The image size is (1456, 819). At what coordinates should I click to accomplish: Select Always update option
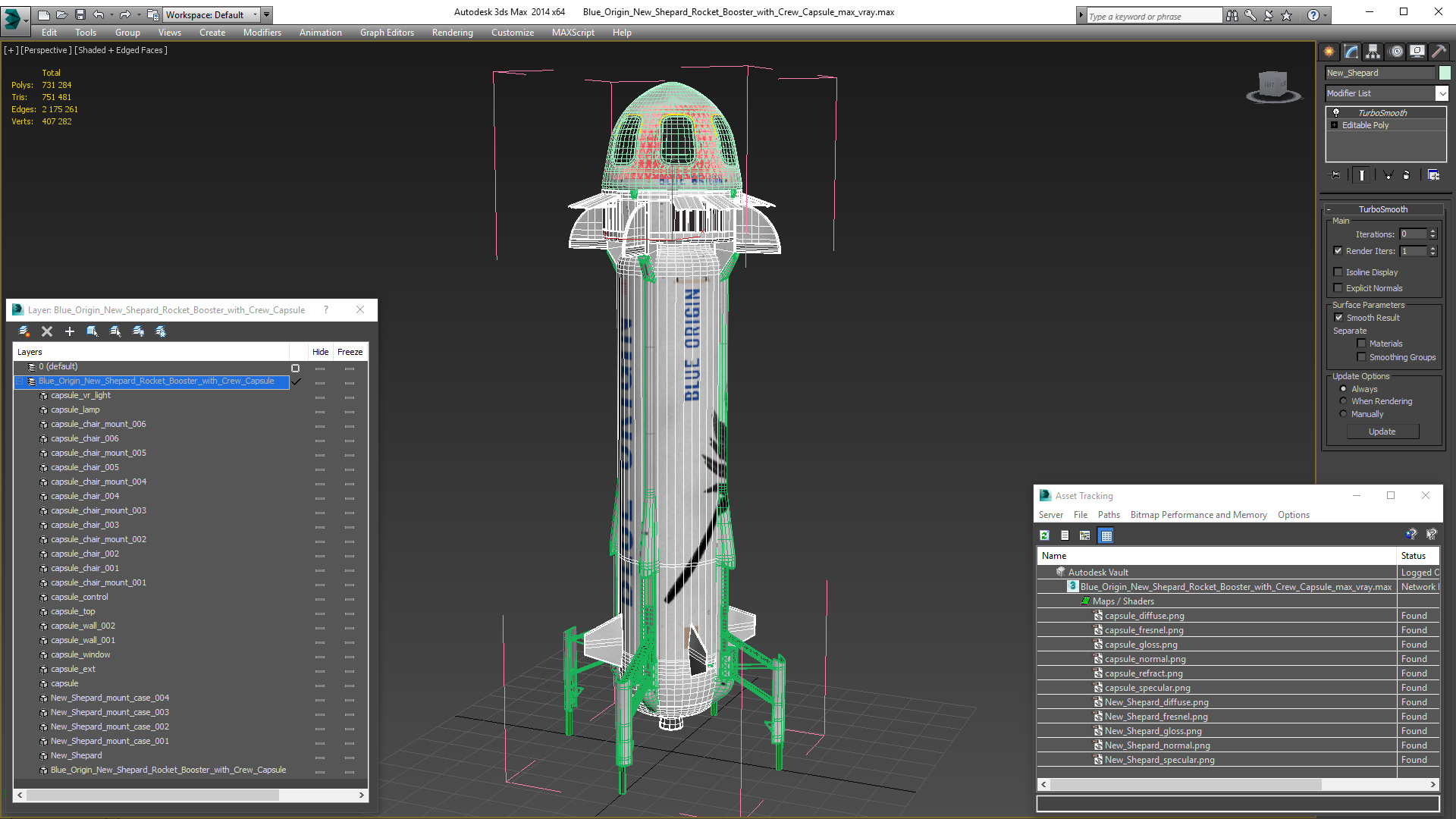[1344, 389]
